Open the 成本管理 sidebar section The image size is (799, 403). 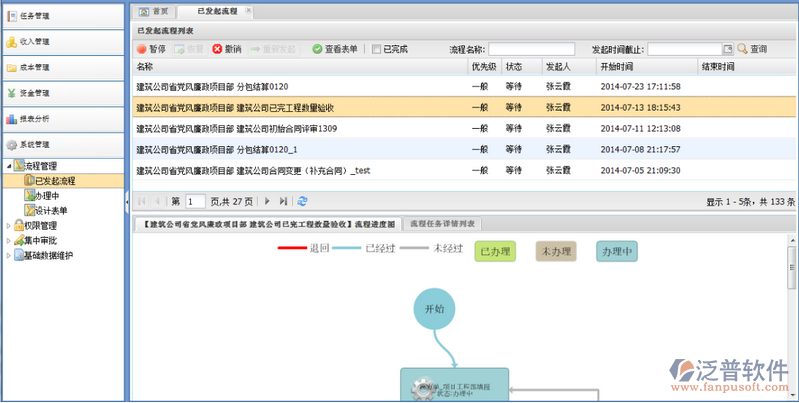(x=63, y=68)
